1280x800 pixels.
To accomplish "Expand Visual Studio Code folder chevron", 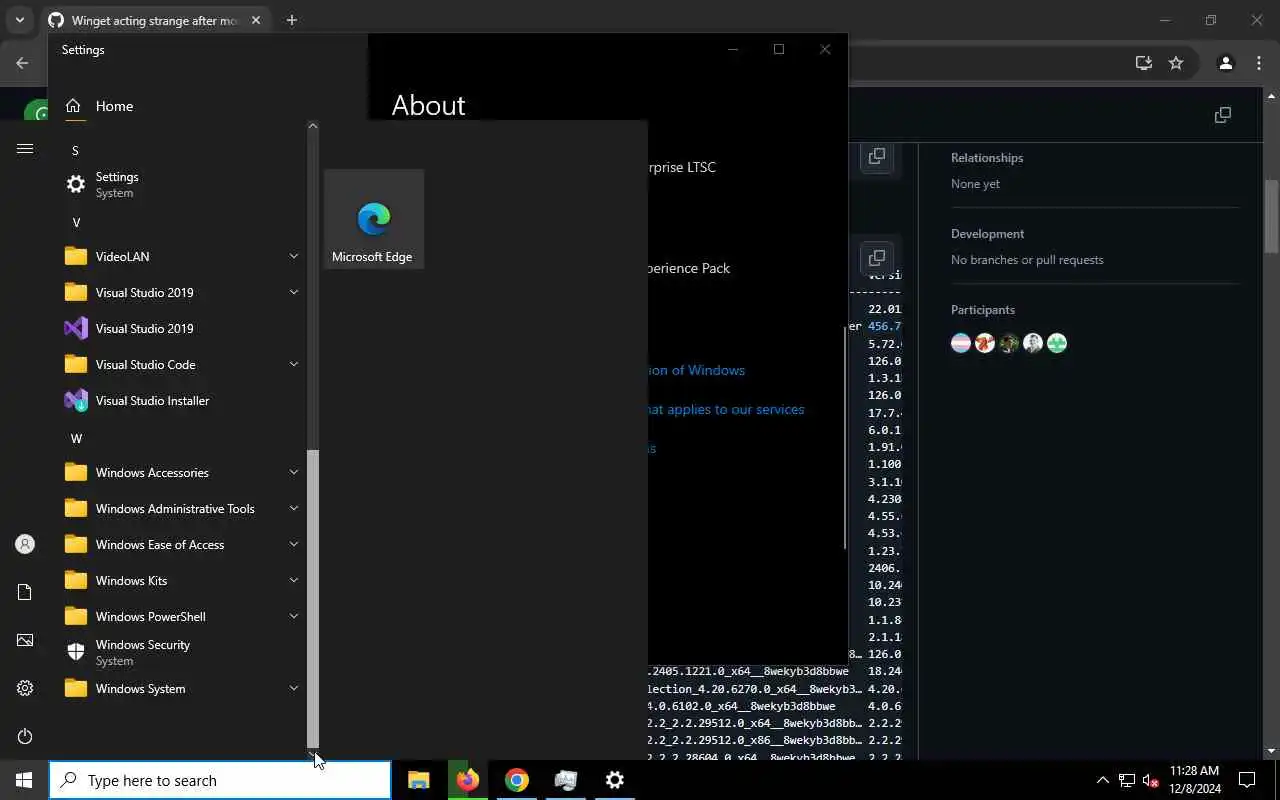I will point(294,364).
